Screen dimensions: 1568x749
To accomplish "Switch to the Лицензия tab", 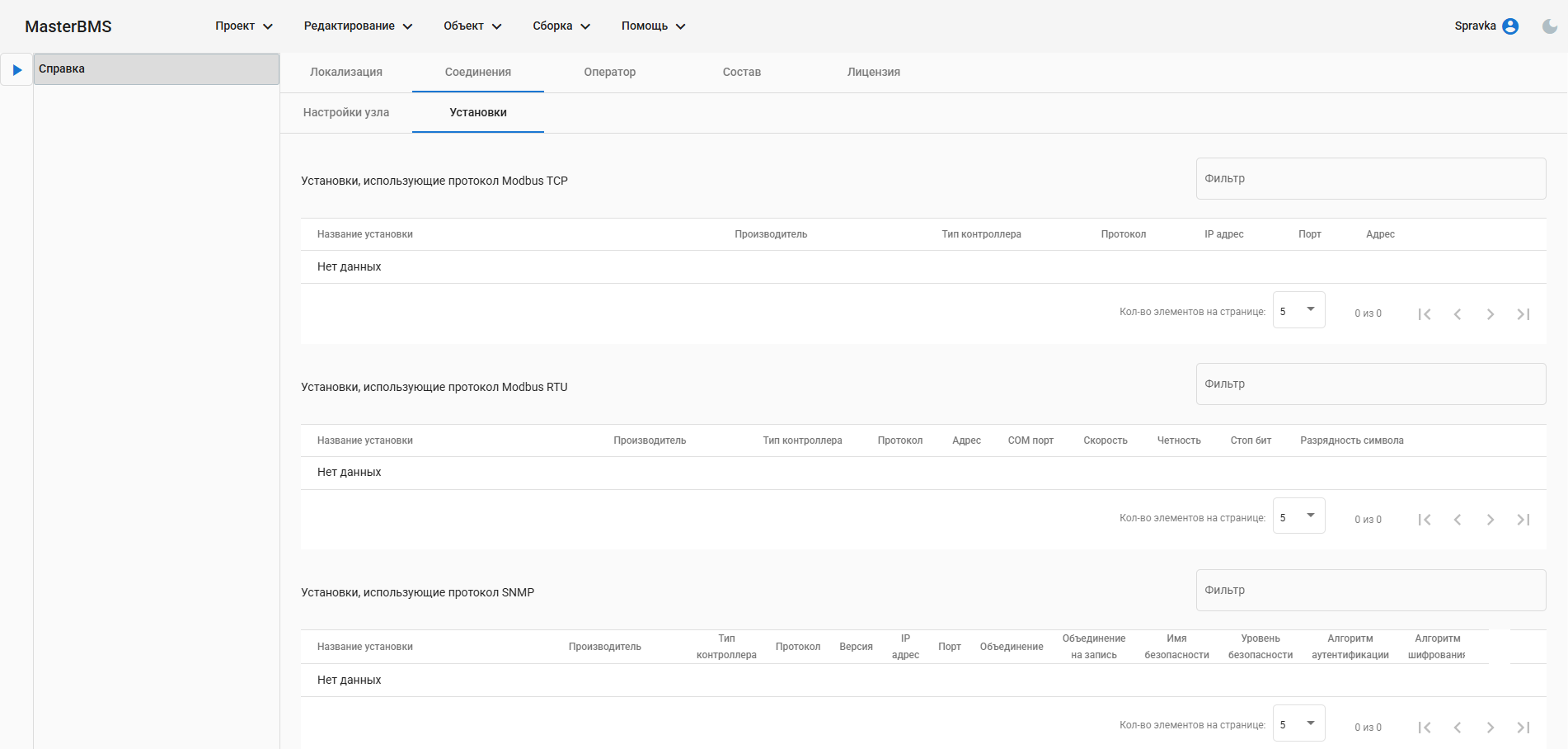I will (x=873, y=73).
